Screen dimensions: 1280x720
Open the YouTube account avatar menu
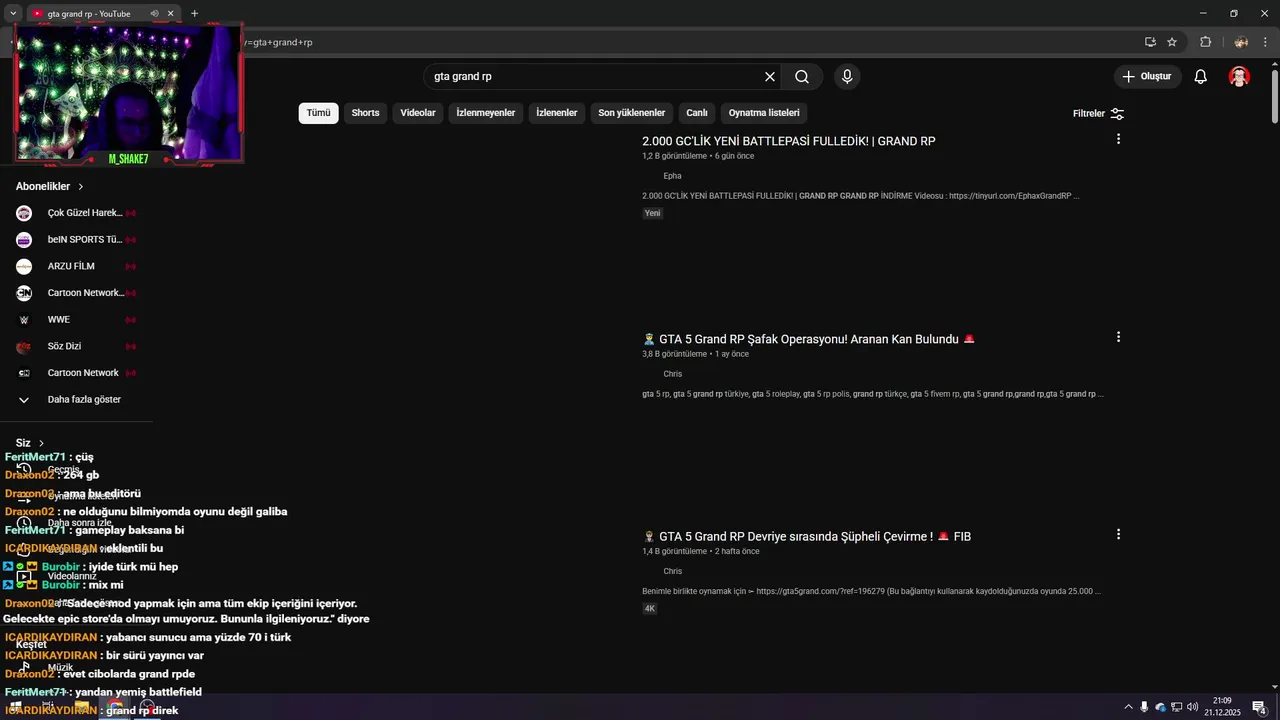(1239, 77)
